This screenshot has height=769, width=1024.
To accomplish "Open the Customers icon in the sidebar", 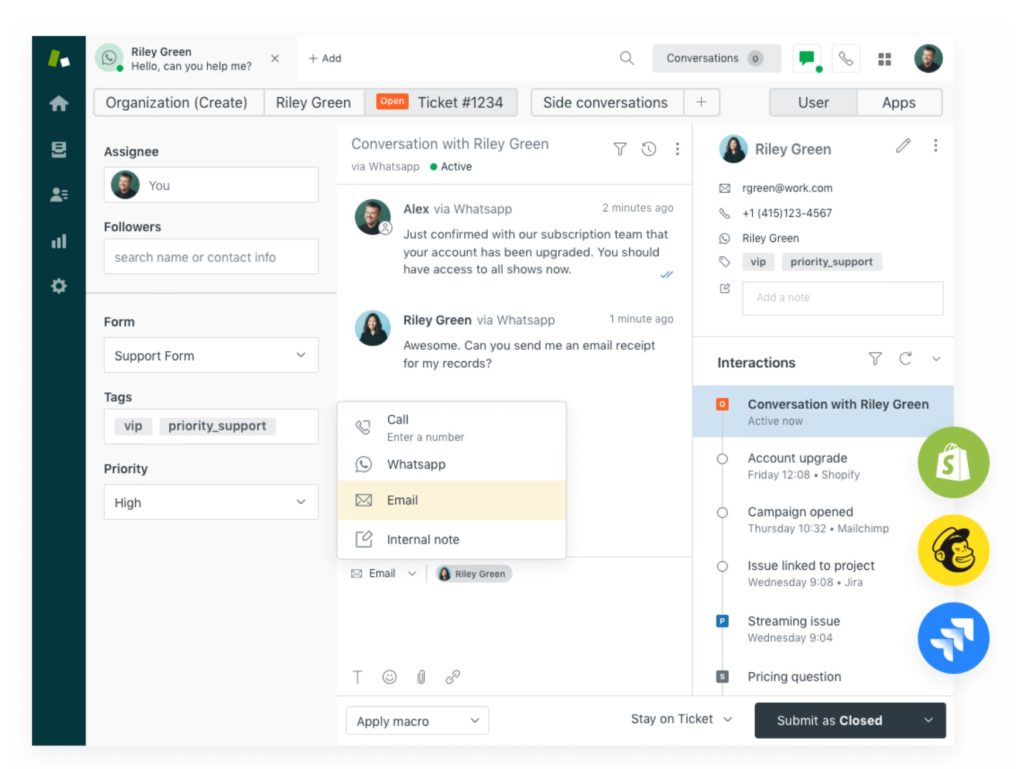I will click(x=57, y=196).
